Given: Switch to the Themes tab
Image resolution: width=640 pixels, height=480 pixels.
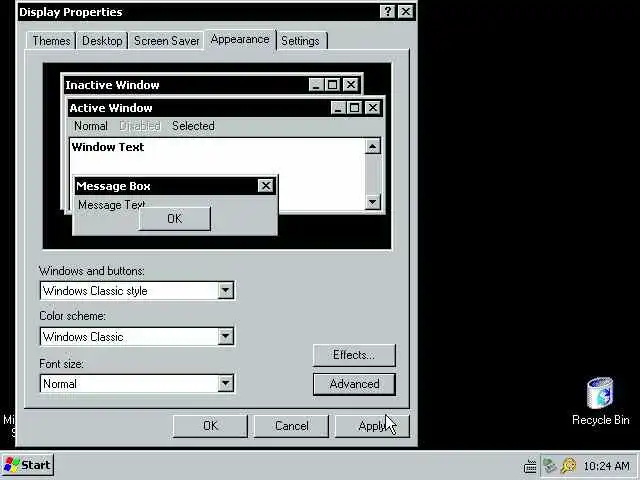Looking at the screenshot, I should coord(51,41).
